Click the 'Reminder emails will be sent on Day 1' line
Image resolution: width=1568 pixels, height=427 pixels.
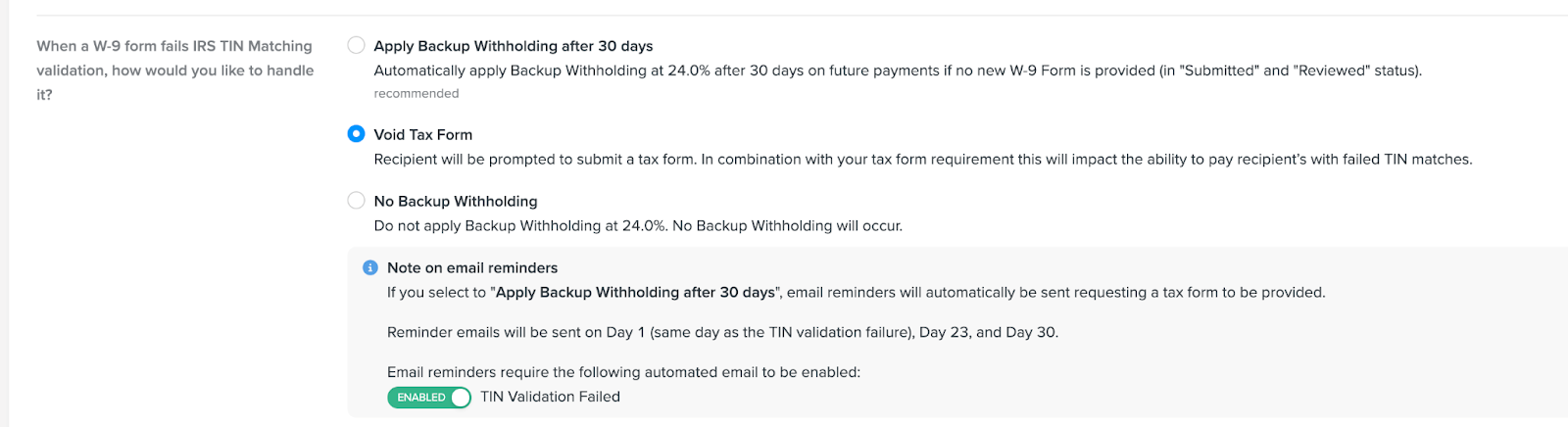[x=723, y=332]
